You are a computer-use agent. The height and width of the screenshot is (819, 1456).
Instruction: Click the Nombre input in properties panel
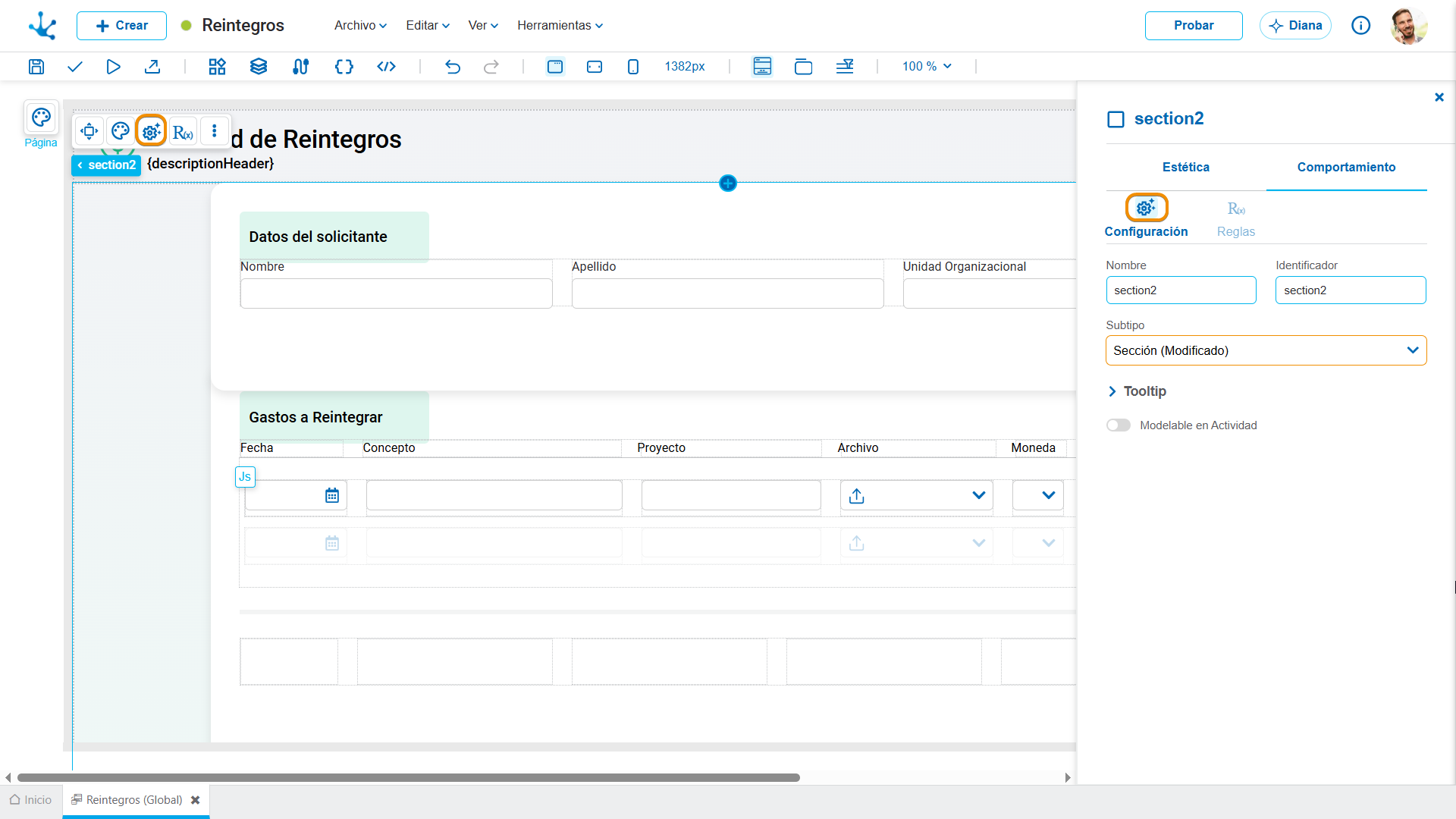coord(1181,290)
